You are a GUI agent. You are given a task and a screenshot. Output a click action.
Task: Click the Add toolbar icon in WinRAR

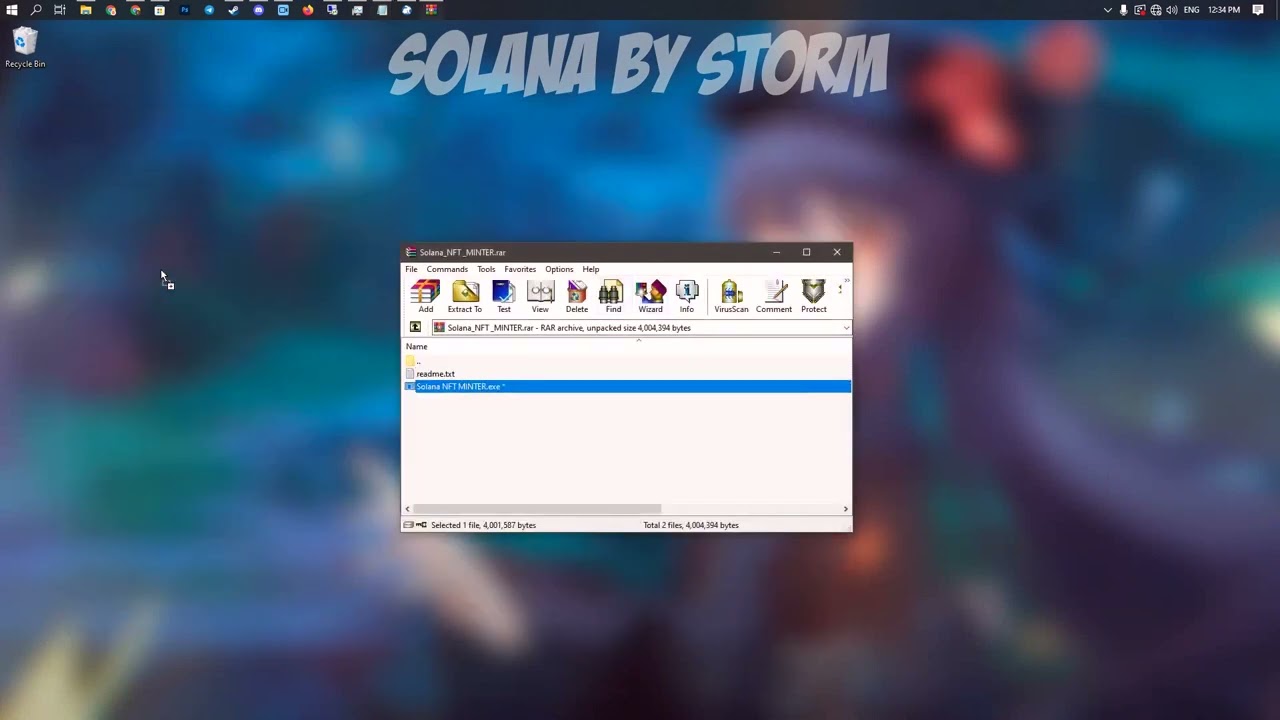[425, 296]
